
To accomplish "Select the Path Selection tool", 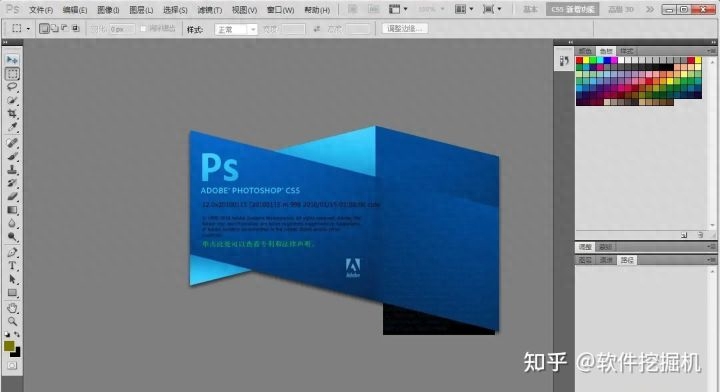I will 12,279.
